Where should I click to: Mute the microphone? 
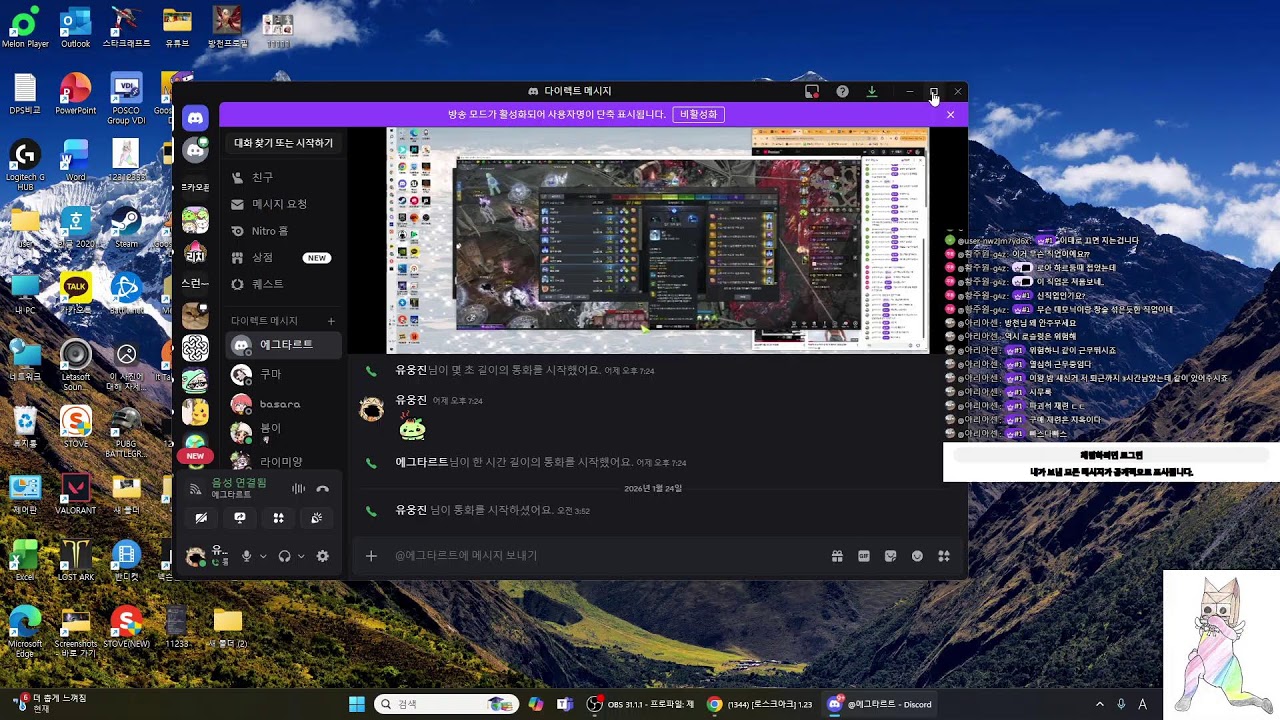(x=246, y=556)
